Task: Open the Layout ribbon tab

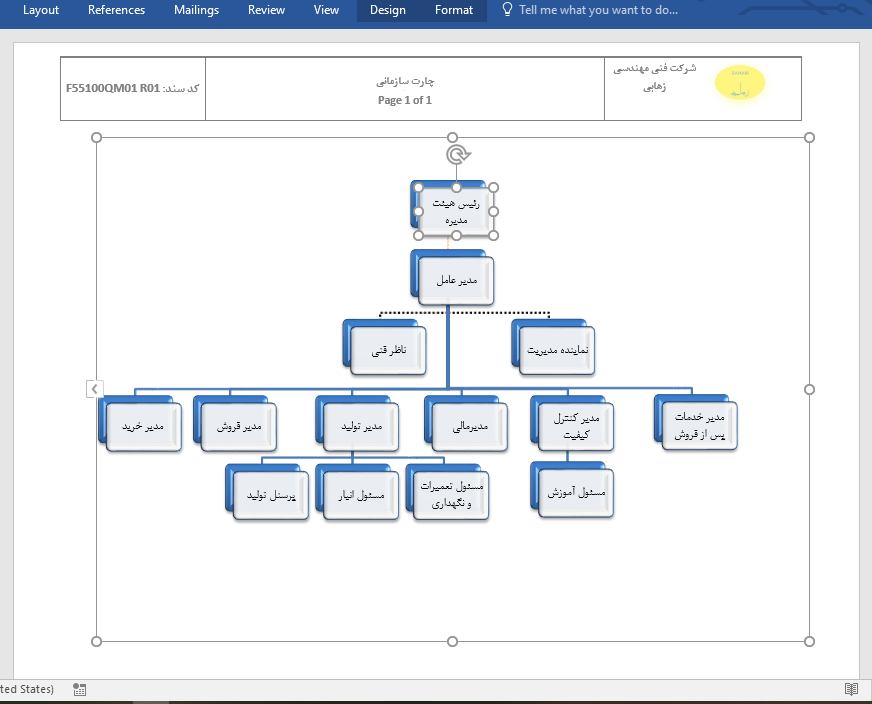Action: [41, 10]
